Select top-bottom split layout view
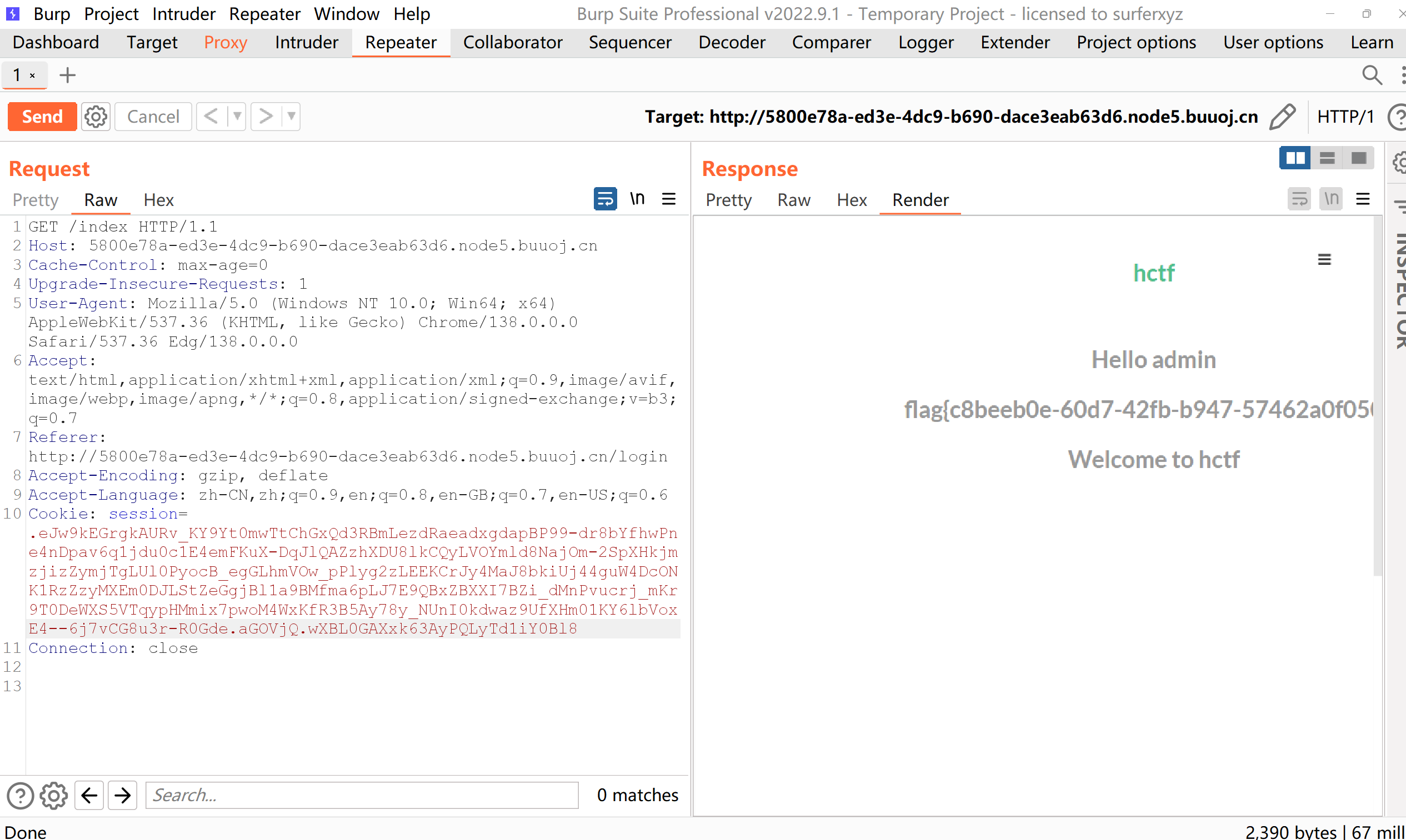This screenshot has height=840, width=1406. tap(1327, 158)
